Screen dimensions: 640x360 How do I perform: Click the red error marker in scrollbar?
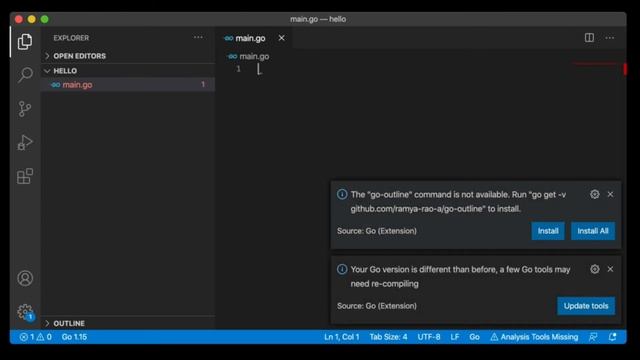point(624,69)
